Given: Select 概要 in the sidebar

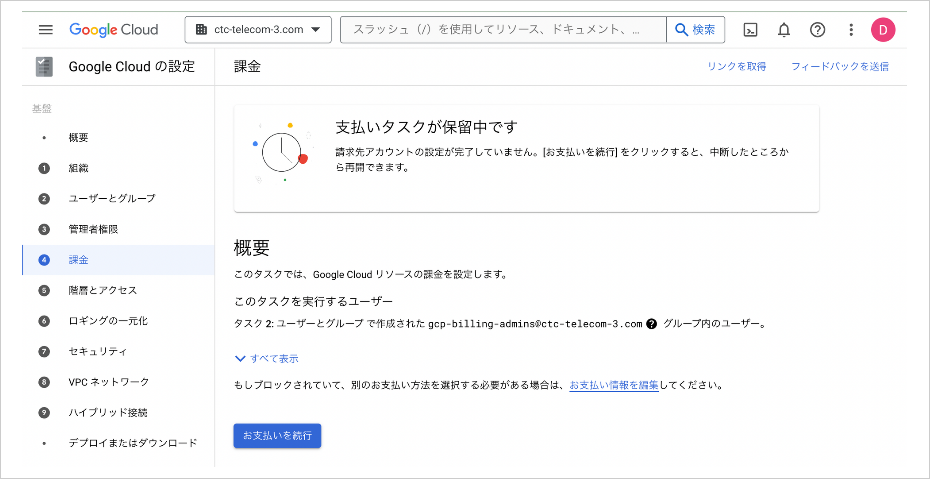Looking at the screenshot, I should coord(119,138).
